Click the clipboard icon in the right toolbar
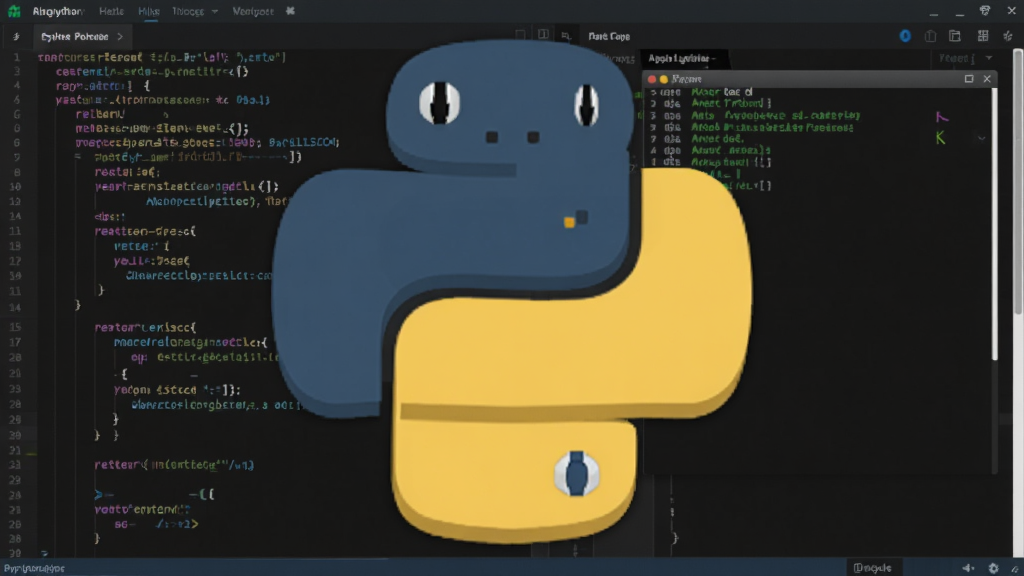1024x576 pixels. pos(930,36)
